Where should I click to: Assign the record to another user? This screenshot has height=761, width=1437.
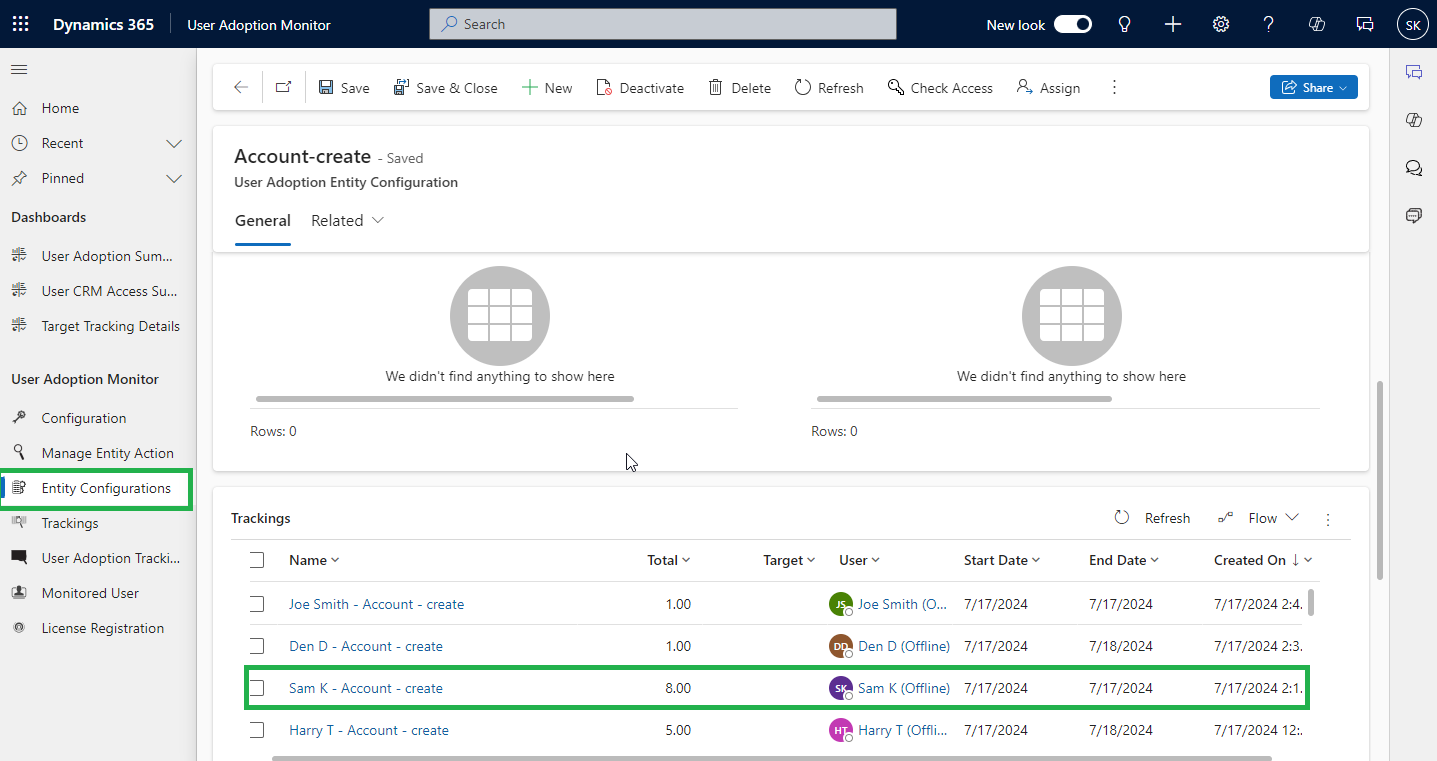1048,88
